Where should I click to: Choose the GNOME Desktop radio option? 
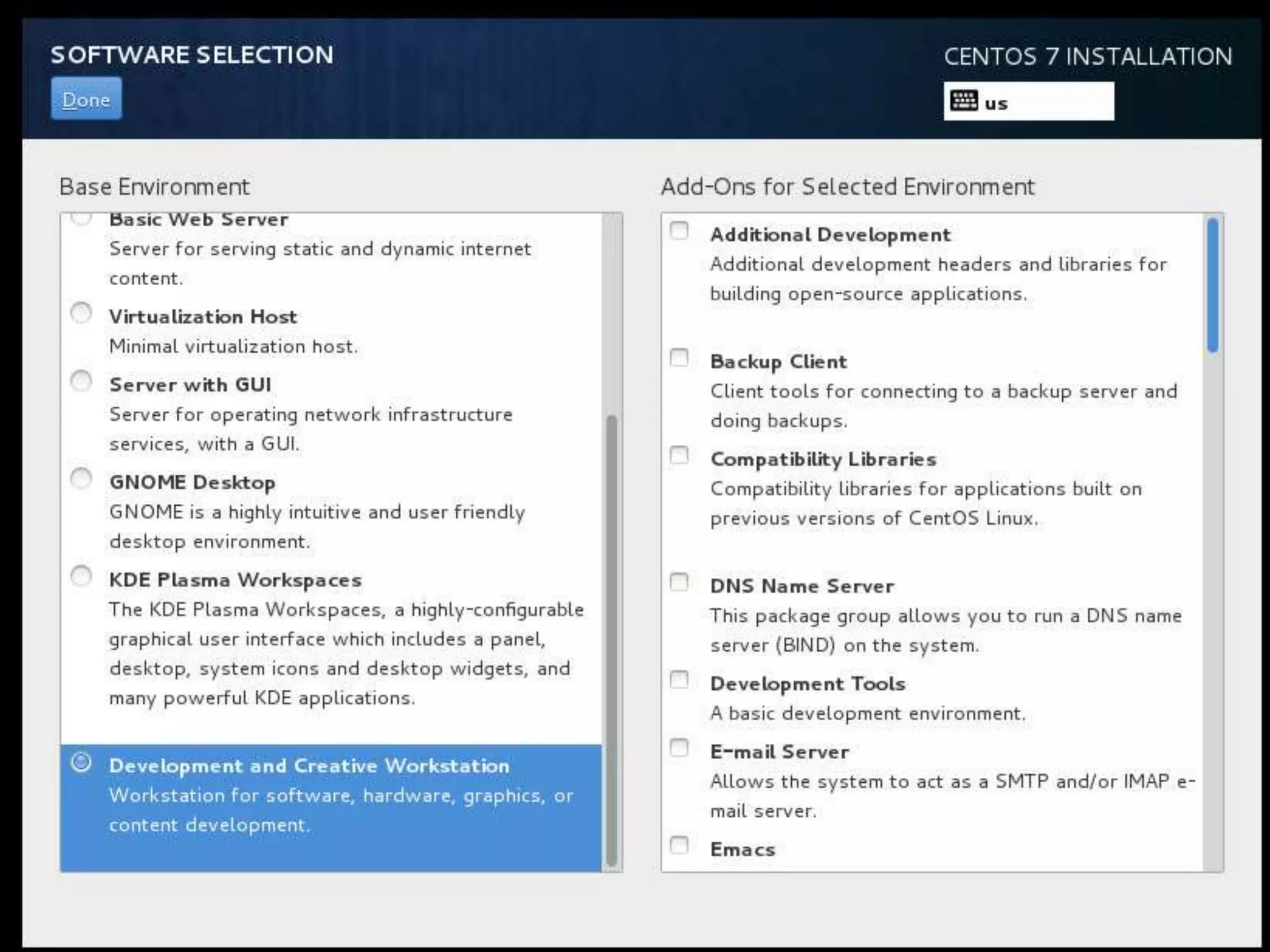[81, 478]
